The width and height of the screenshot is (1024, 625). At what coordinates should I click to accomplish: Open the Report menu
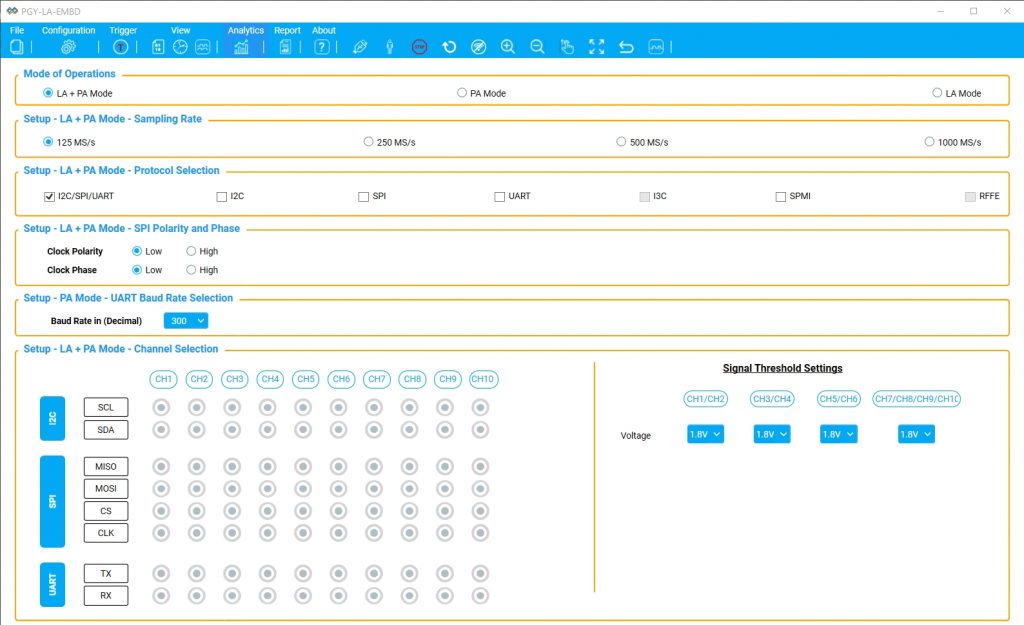pos(288,30)
